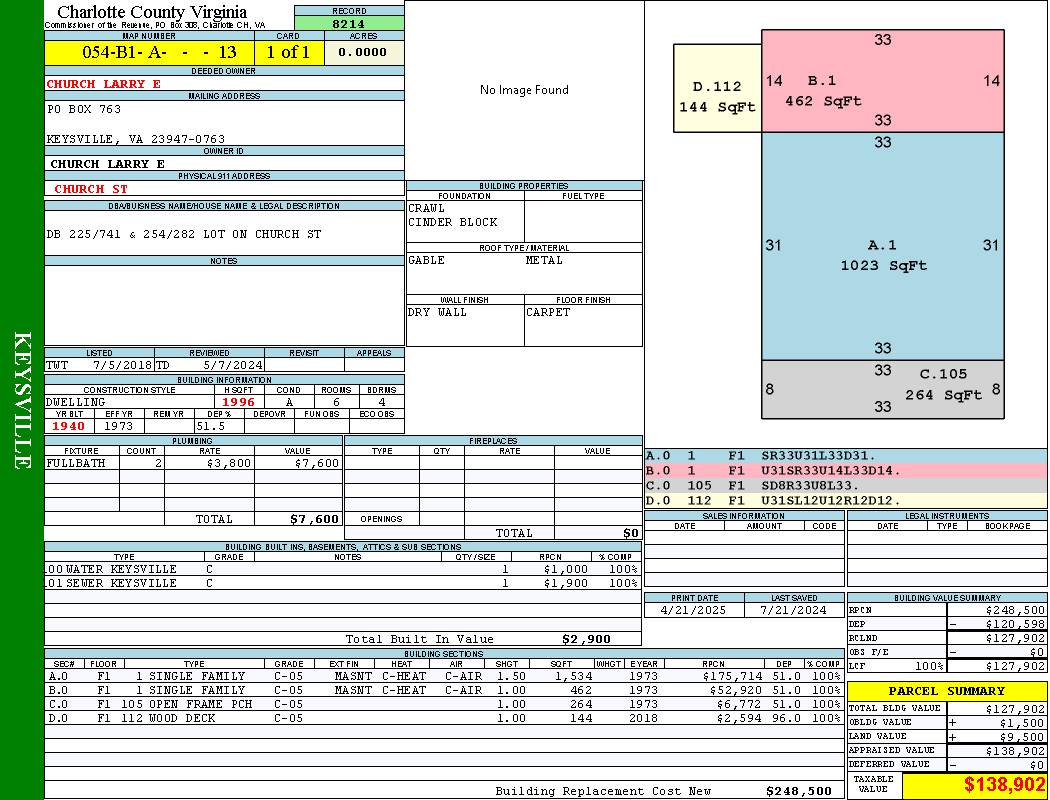Screen dimensions: 1050x800
Task: Click the yellow PARCEL SUMMARY header
Action: pyautogui.click(x=946, y=691)
